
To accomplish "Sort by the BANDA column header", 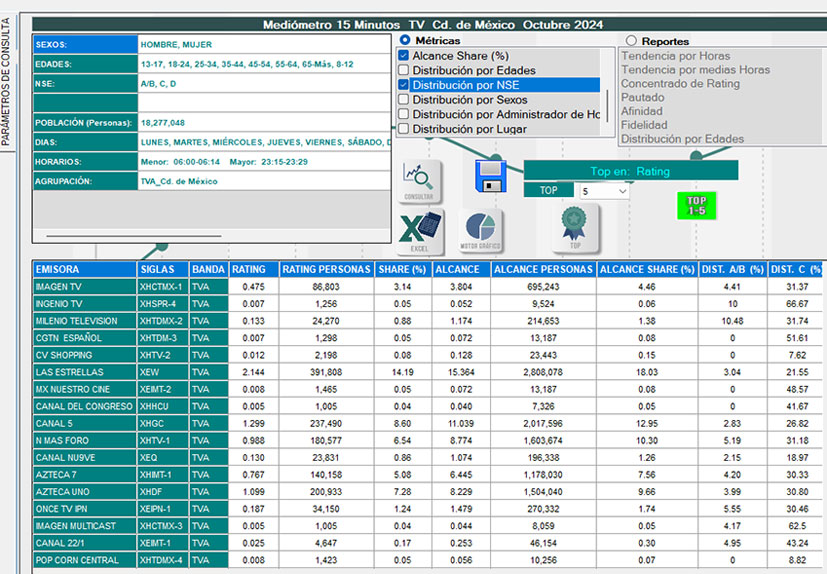I will (208, 269).
